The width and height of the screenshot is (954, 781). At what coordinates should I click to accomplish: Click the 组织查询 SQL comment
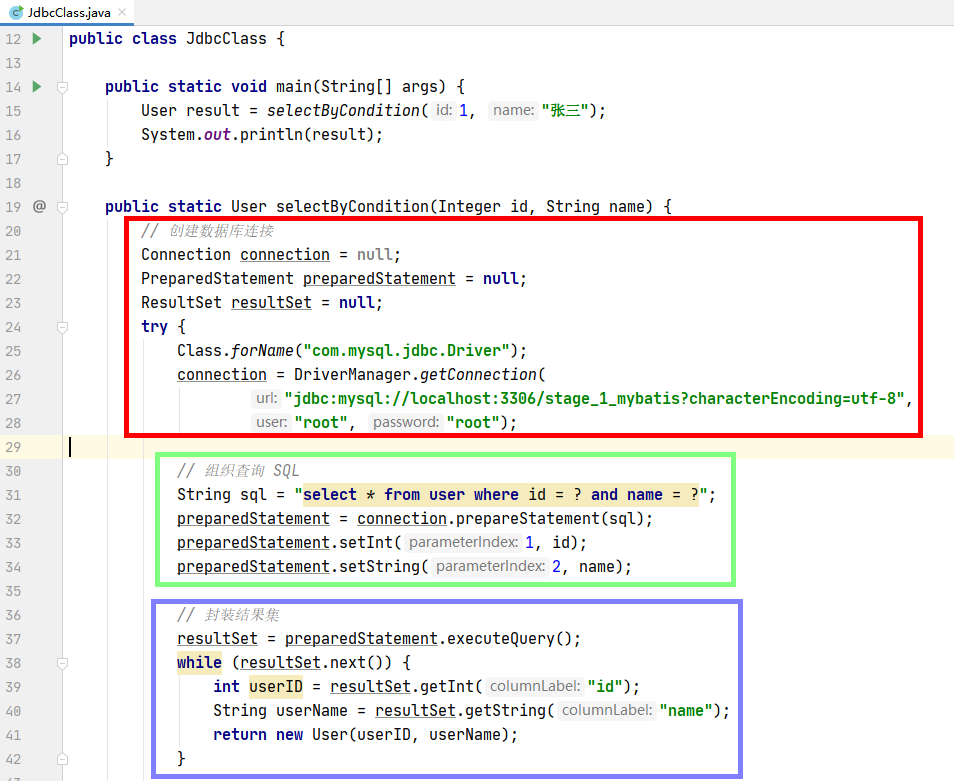click(x=238, y=471)
